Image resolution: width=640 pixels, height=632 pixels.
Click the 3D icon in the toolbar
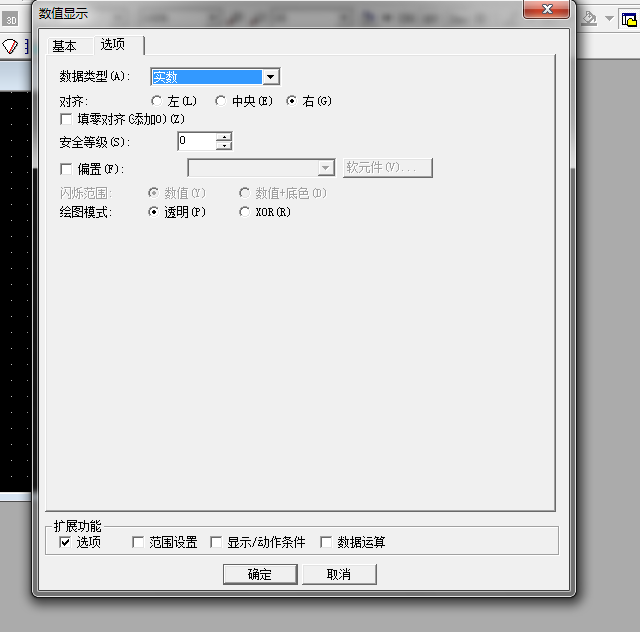pos(11,18)
